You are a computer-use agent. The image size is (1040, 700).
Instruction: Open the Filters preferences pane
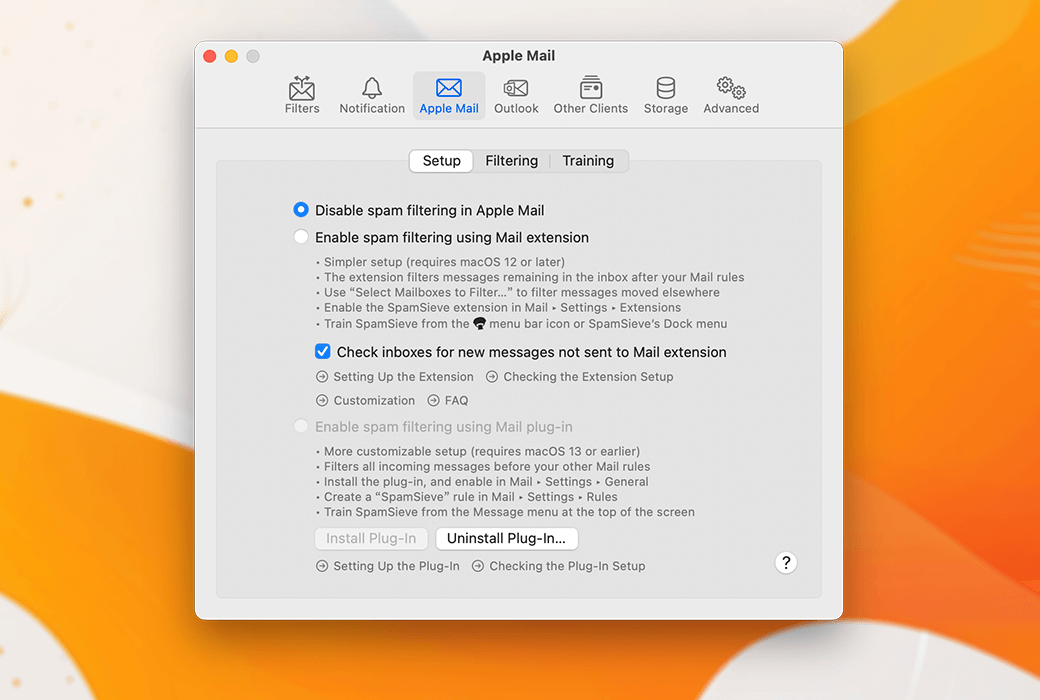(302, 96)
